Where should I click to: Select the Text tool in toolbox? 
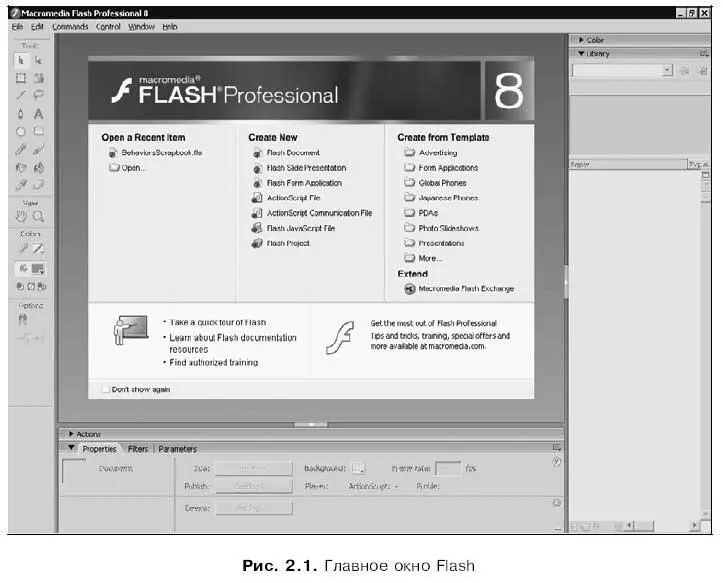[x=38, y=114]
